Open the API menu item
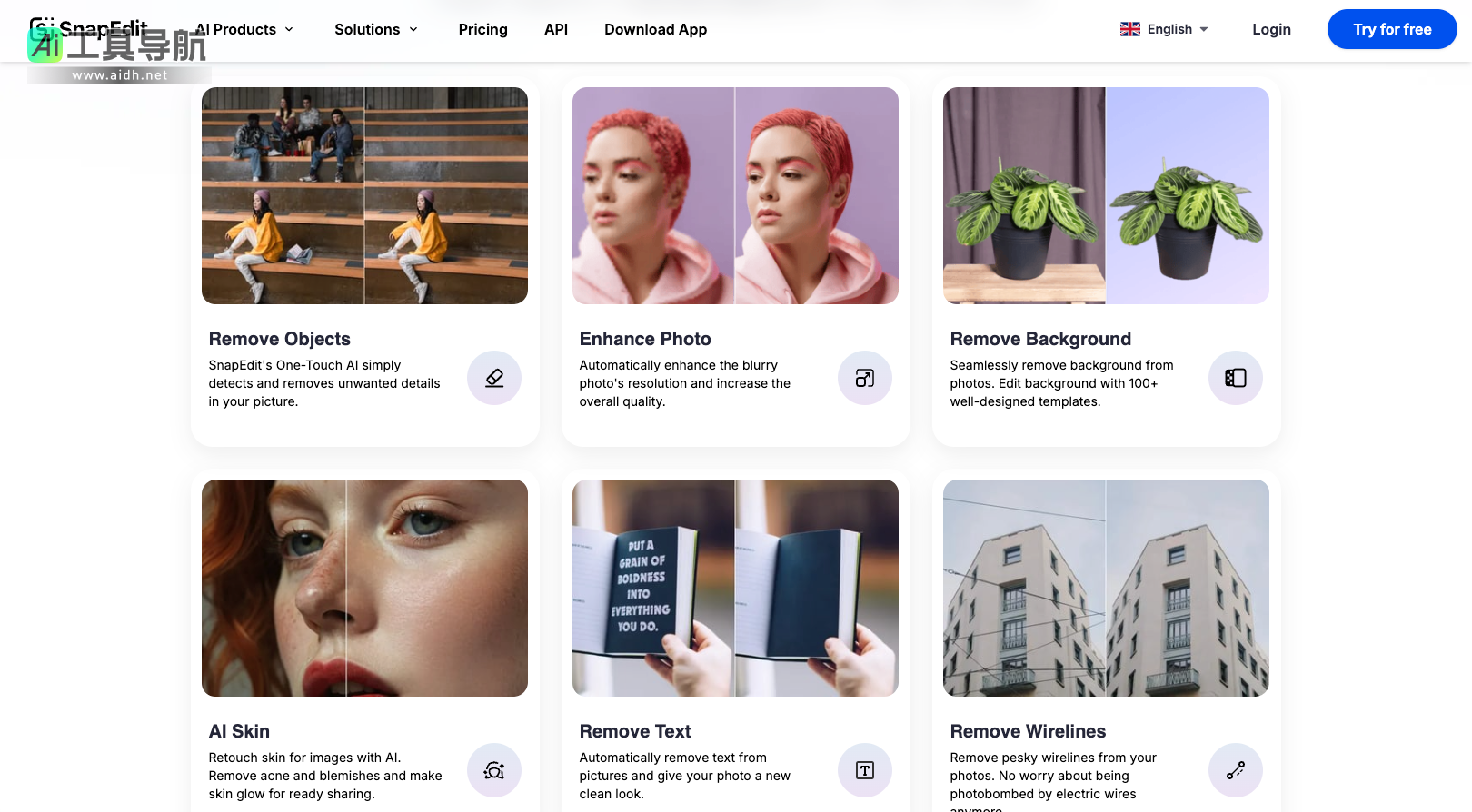Image resolution: width=1472 pixels, height=812 pixels. pos(556,29)
